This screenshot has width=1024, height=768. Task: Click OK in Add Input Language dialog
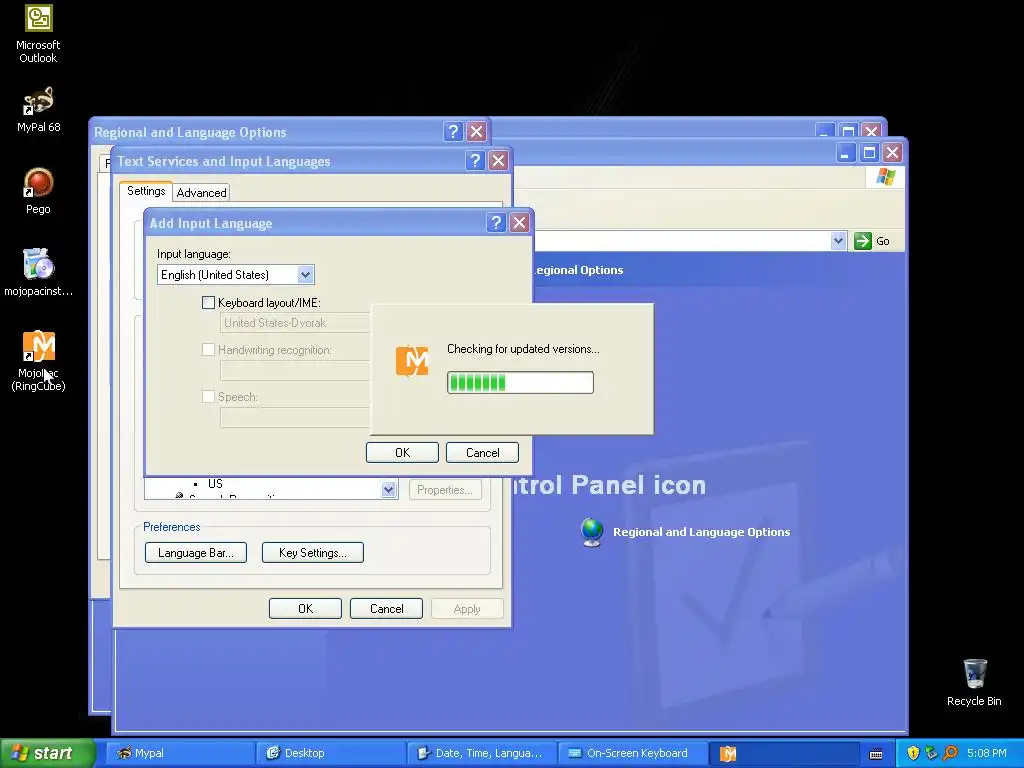point(402,453)
